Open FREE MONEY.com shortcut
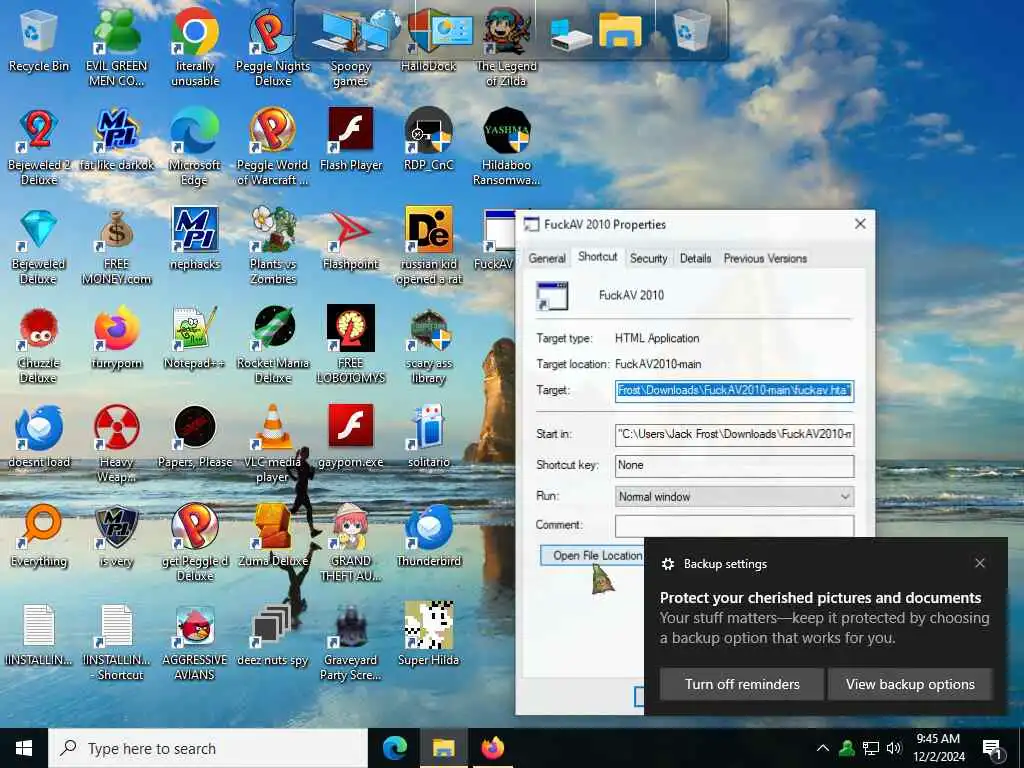Viewport: 1024px width, 768px height. [x=116, y=247]
